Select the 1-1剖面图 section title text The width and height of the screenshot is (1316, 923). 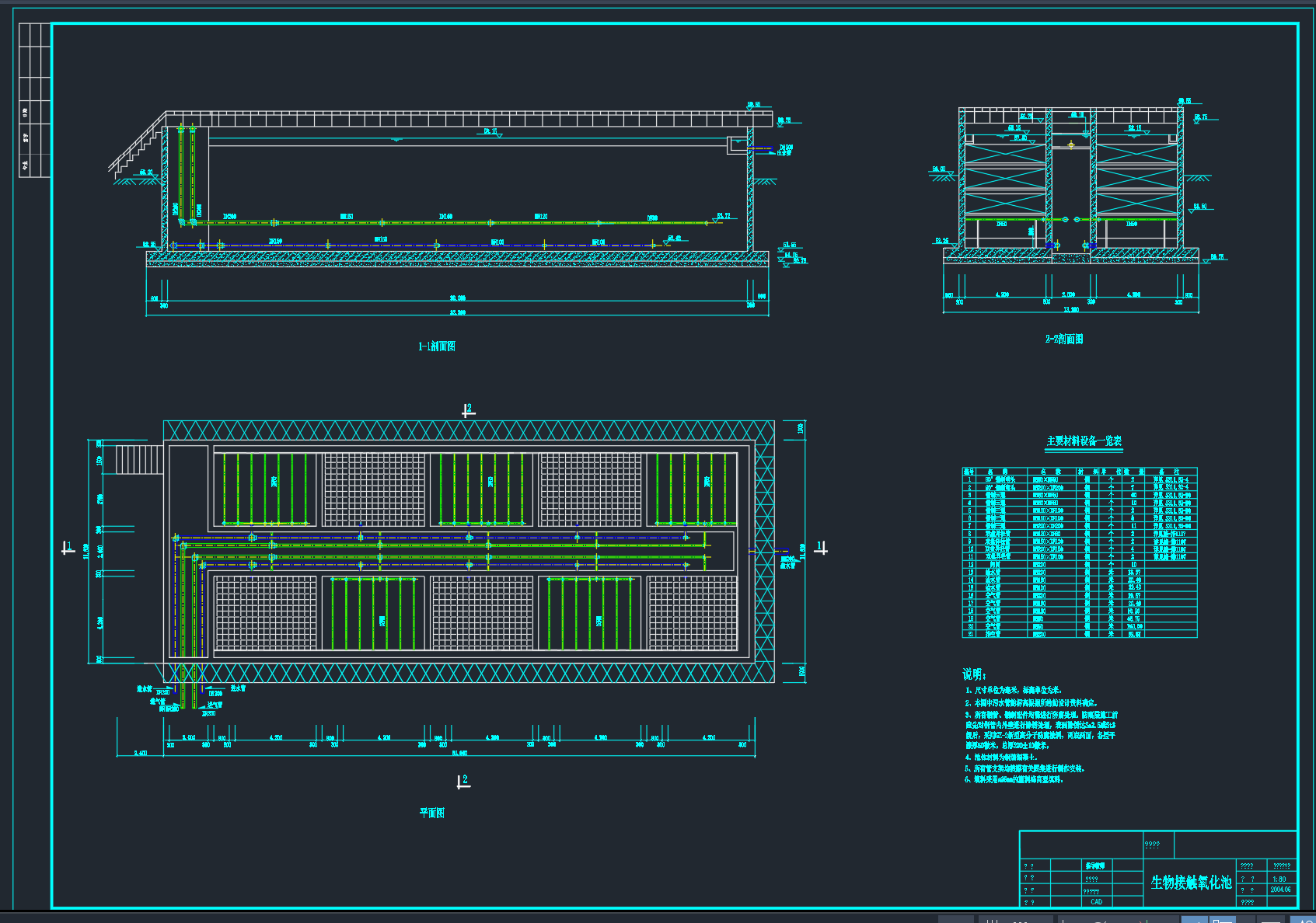point(436,347)
